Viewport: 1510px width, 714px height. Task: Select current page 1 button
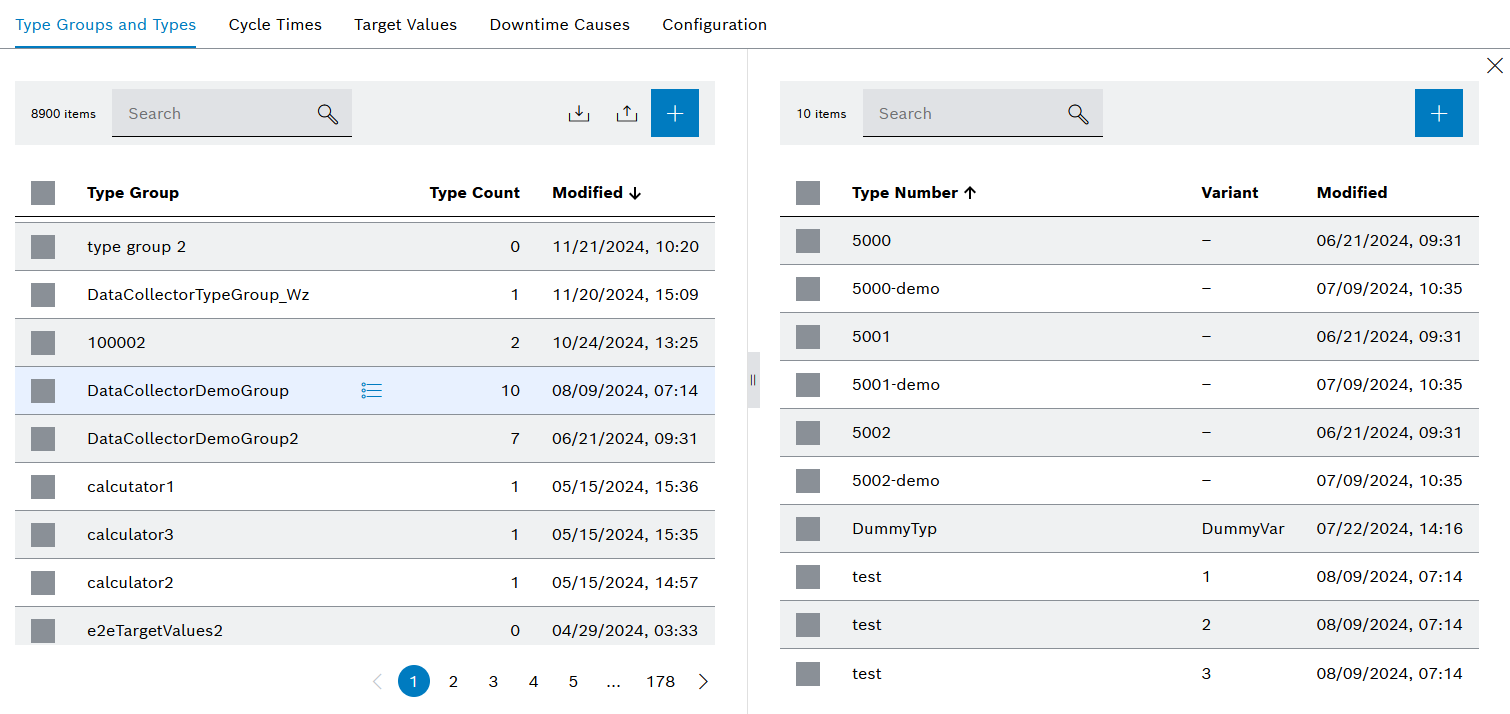[414, 682]
